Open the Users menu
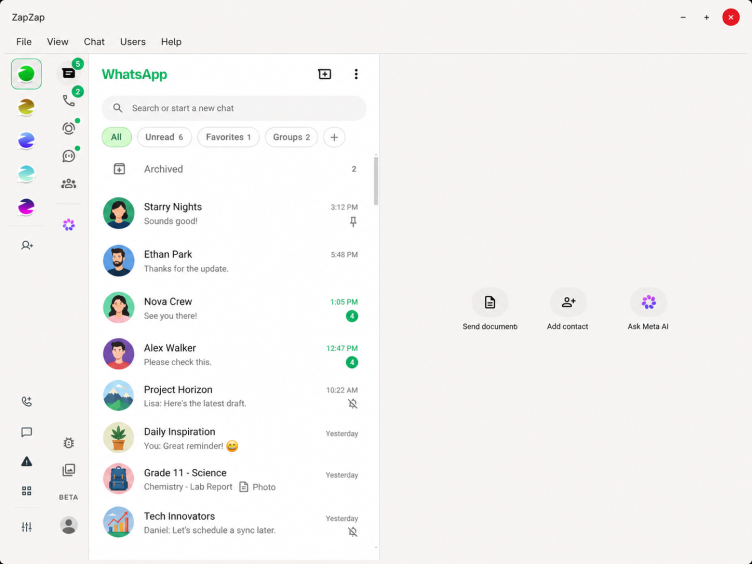This screenshot has height=564, width=752. click(133, 42)
